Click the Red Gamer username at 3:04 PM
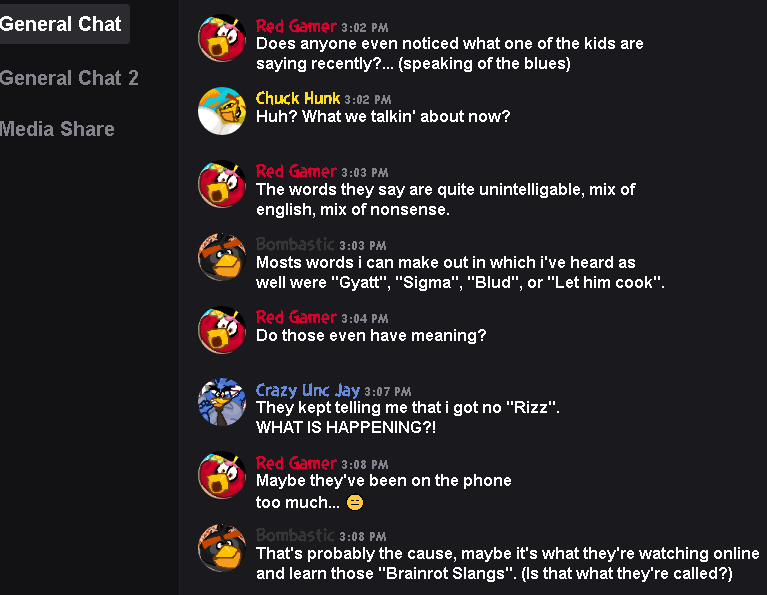This screenshot has height=595, width=767. [x=296, y=317]
